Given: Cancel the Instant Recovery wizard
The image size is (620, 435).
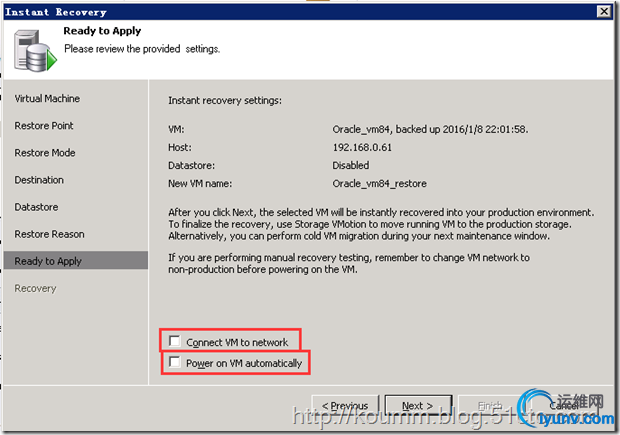Looking at the screenshot, I should tap(563, 406).
